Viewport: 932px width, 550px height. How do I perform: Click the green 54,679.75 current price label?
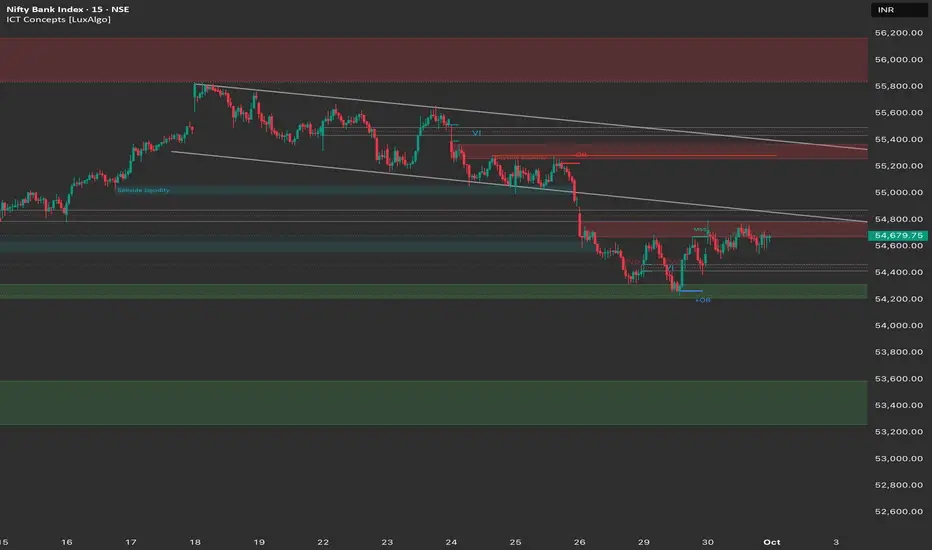(897, 235)
